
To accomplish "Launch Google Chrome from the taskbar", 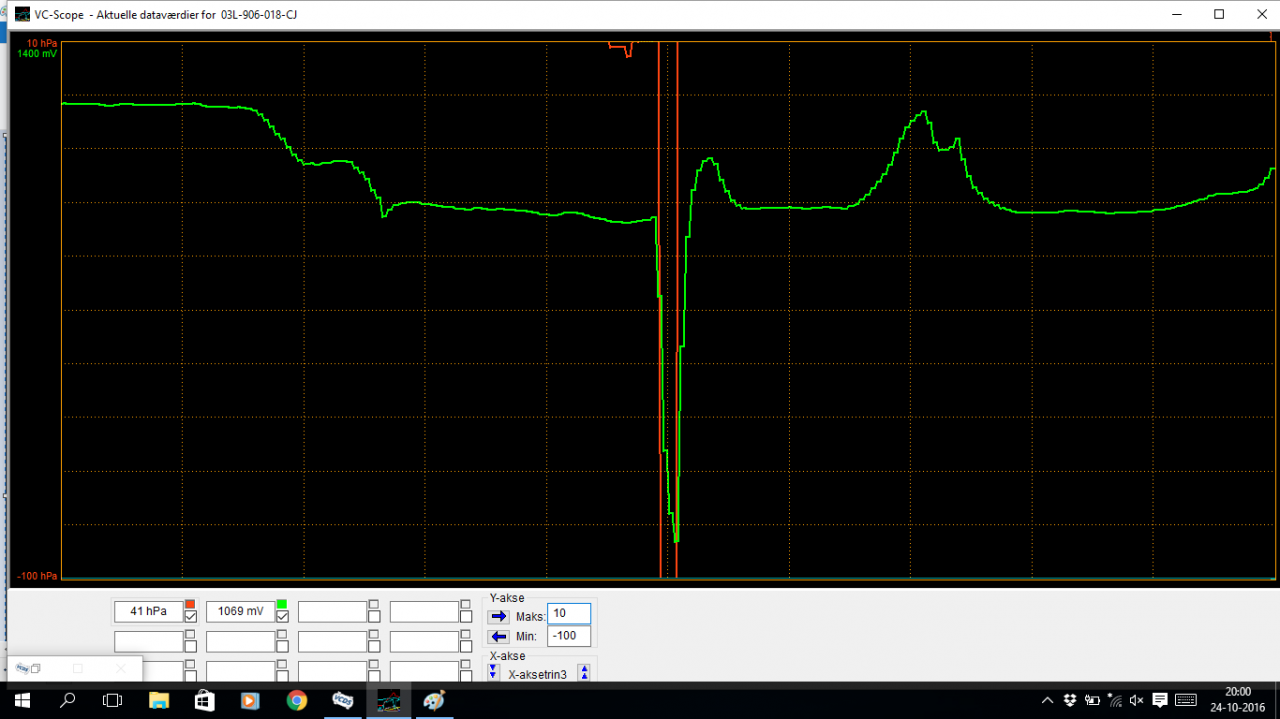I will click(x=296, y=701).
